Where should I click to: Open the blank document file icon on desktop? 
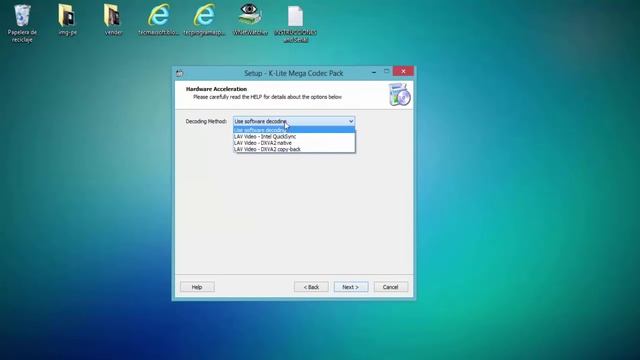(295, 23)
